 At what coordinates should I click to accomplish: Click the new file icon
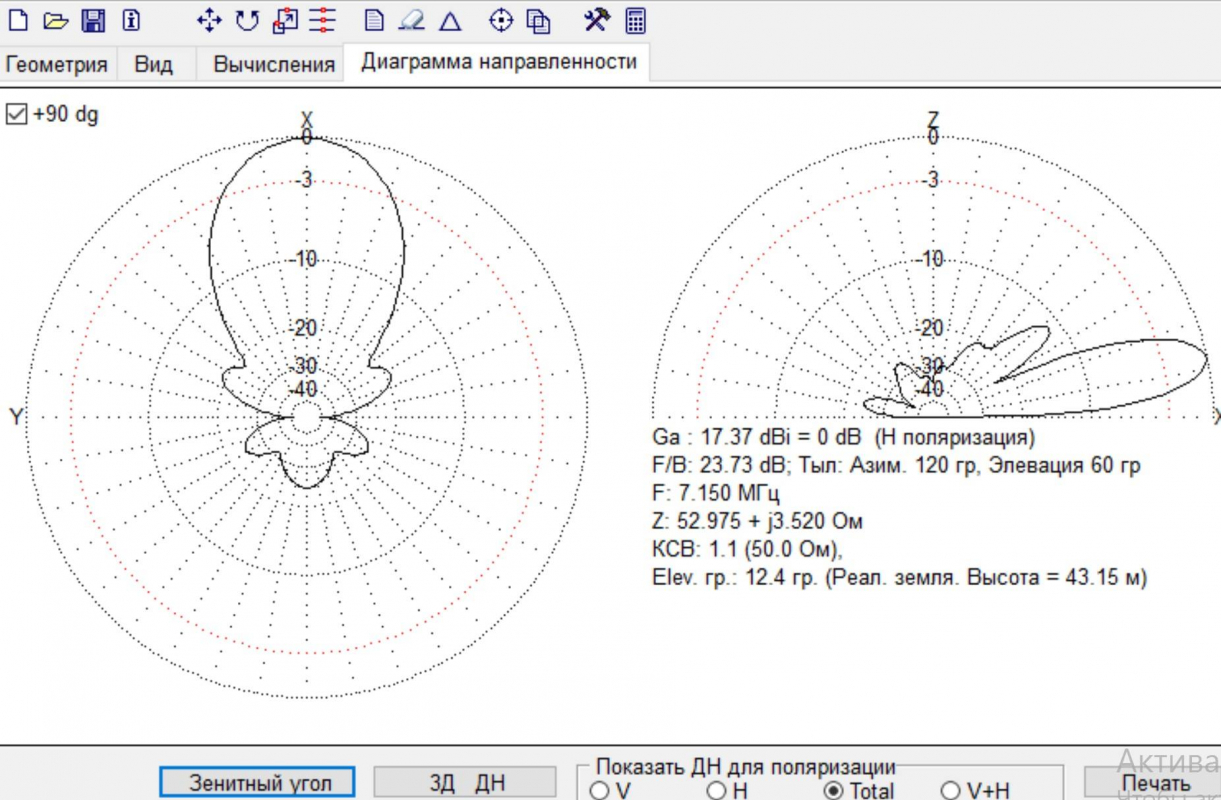(x=18, y=20)
